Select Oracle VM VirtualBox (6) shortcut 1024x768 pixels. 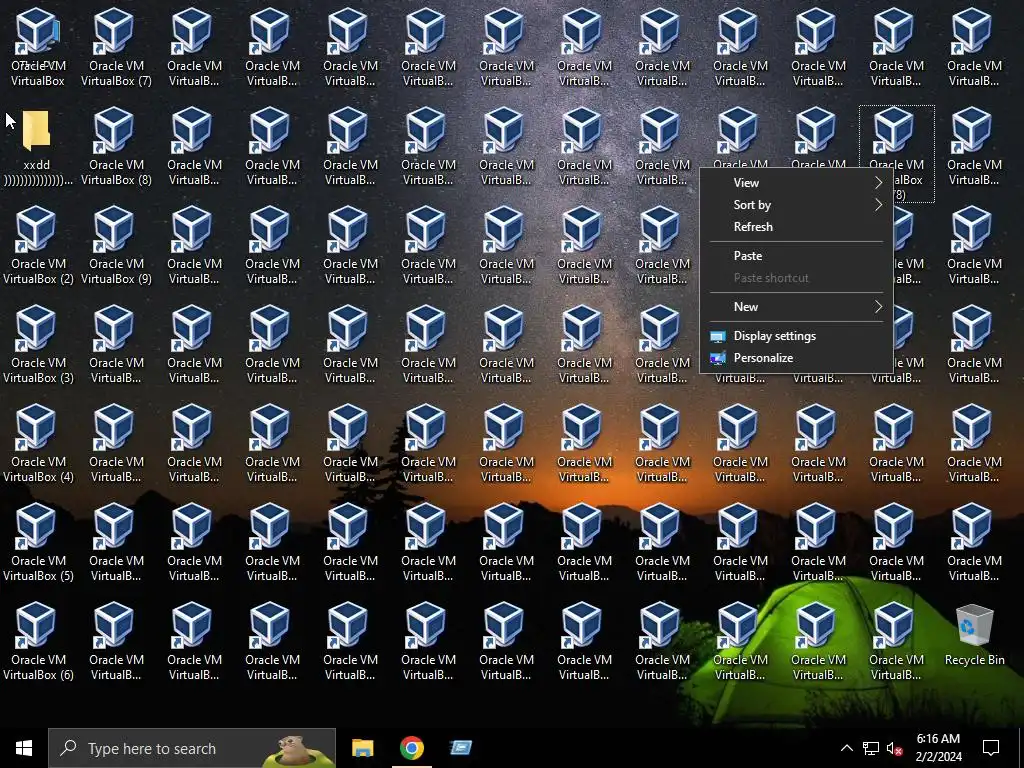[38, 643]
